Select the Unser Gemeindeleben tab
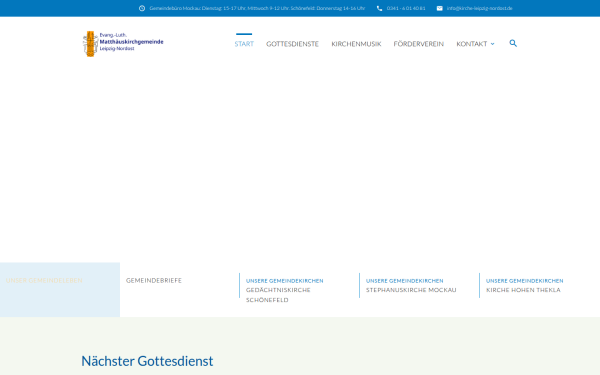 click(x=60, y=289)
